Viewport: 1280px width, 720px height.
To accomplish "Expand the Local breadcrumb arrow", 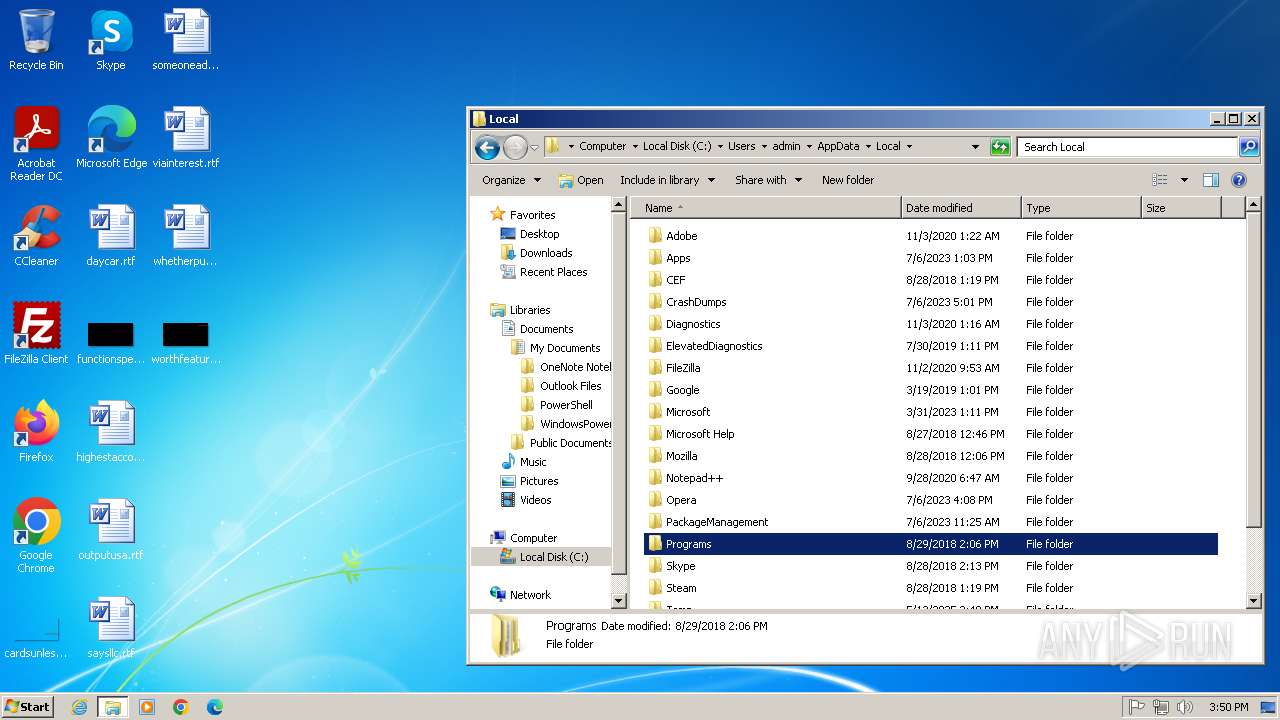I will [909, 147].
